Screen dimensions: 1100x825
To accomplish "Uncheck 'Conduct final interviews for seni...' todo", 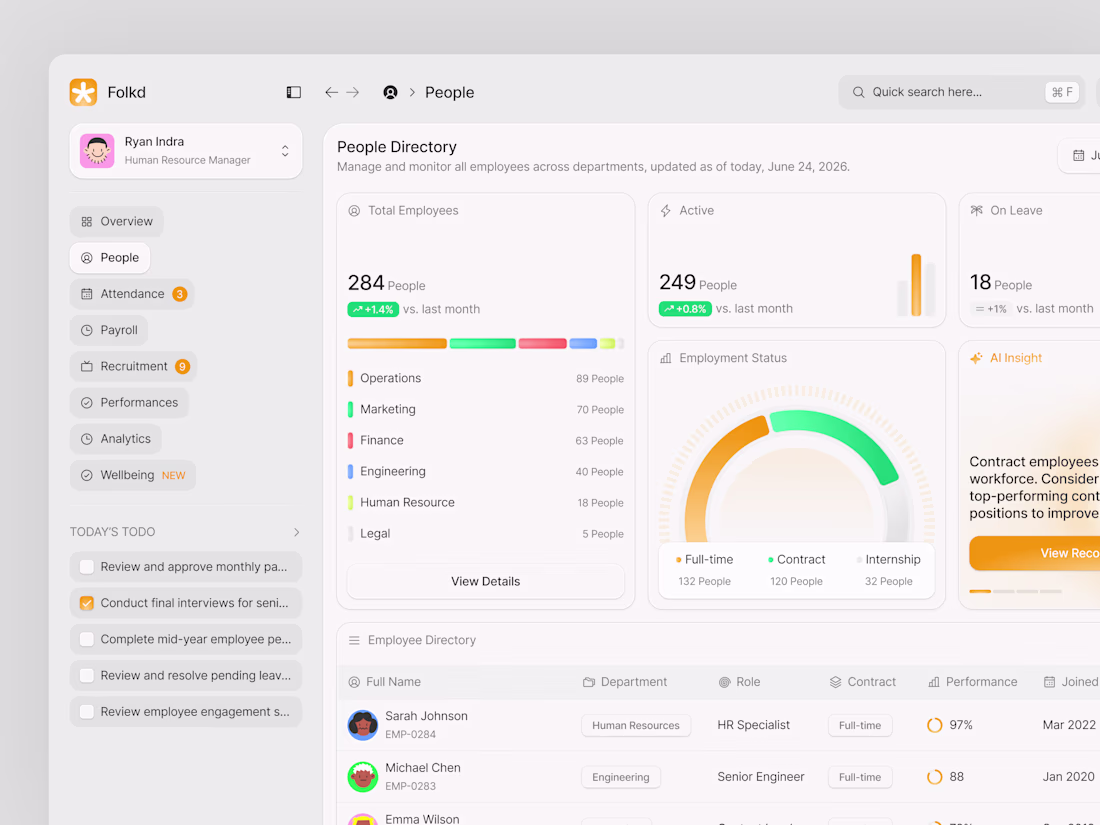I will (x=87, y=603).
